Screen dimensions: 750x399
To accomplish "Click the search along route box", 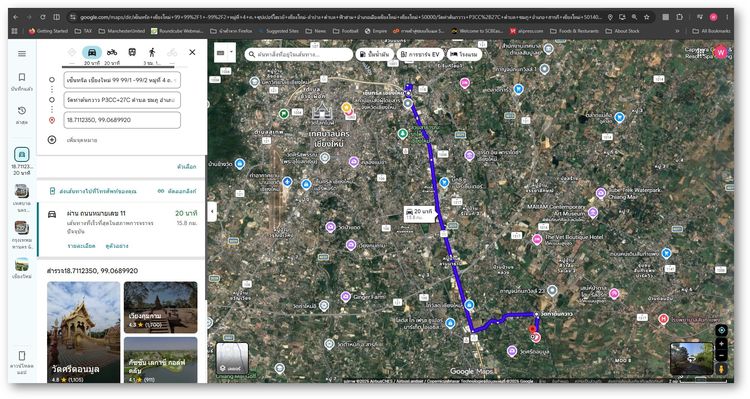I will pyautogui.click(x=299, y=54).
